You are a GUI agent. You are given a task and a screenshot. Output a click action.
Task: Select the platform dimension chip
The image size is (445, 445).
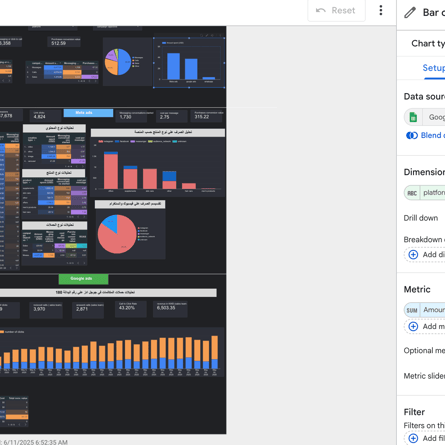[x=425, y=193]
